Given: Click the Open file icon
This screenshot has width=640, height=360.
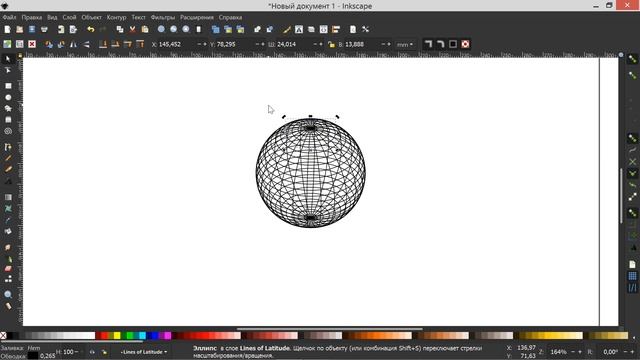Looking at the screenshot, I should (x=20, y=29).
